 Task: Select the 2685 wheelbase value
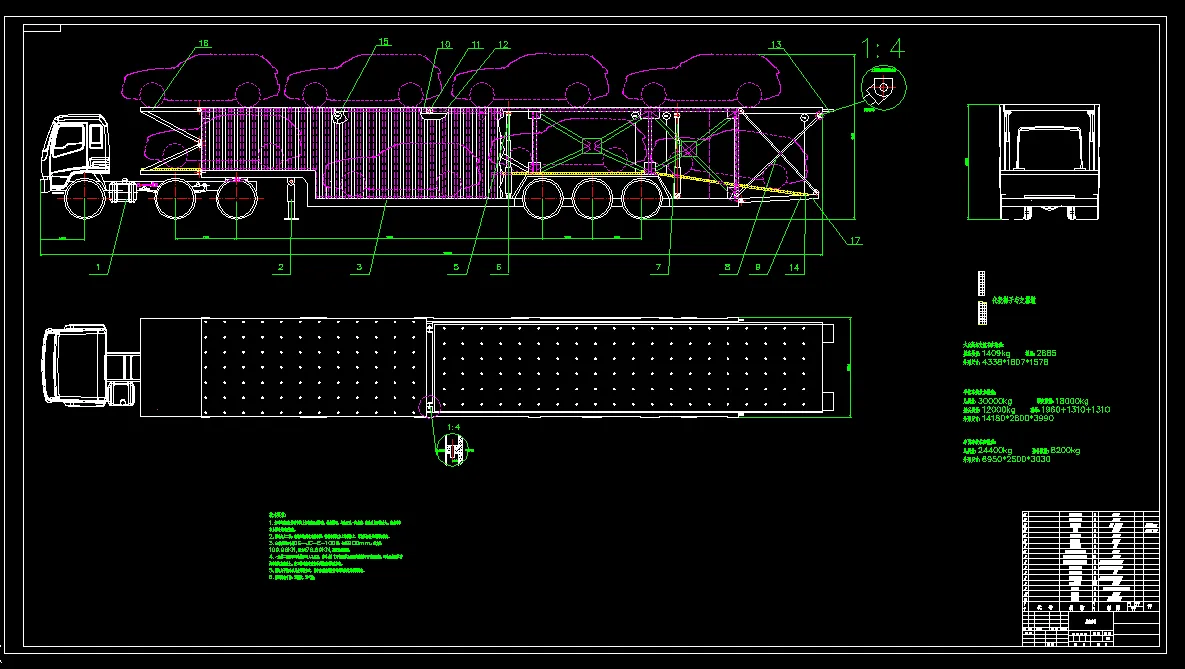[1047, 353]
